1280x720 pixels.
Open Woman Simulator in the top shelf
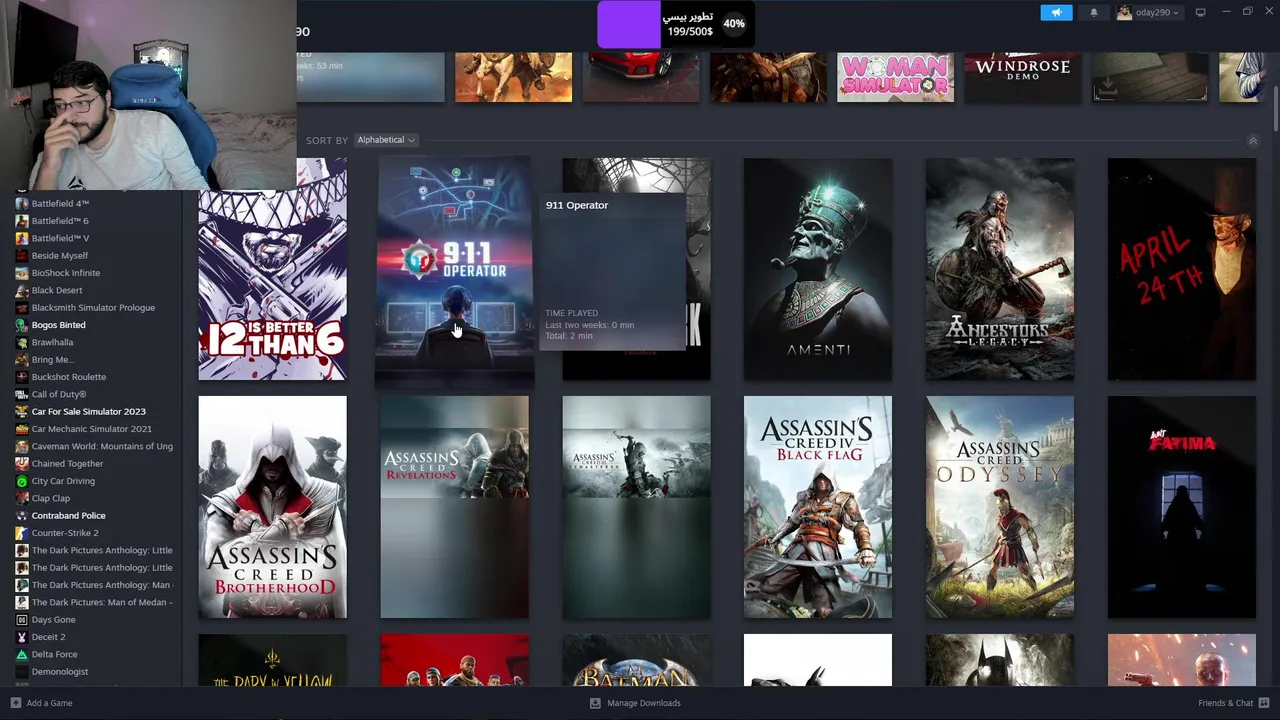tap(895, 77)
